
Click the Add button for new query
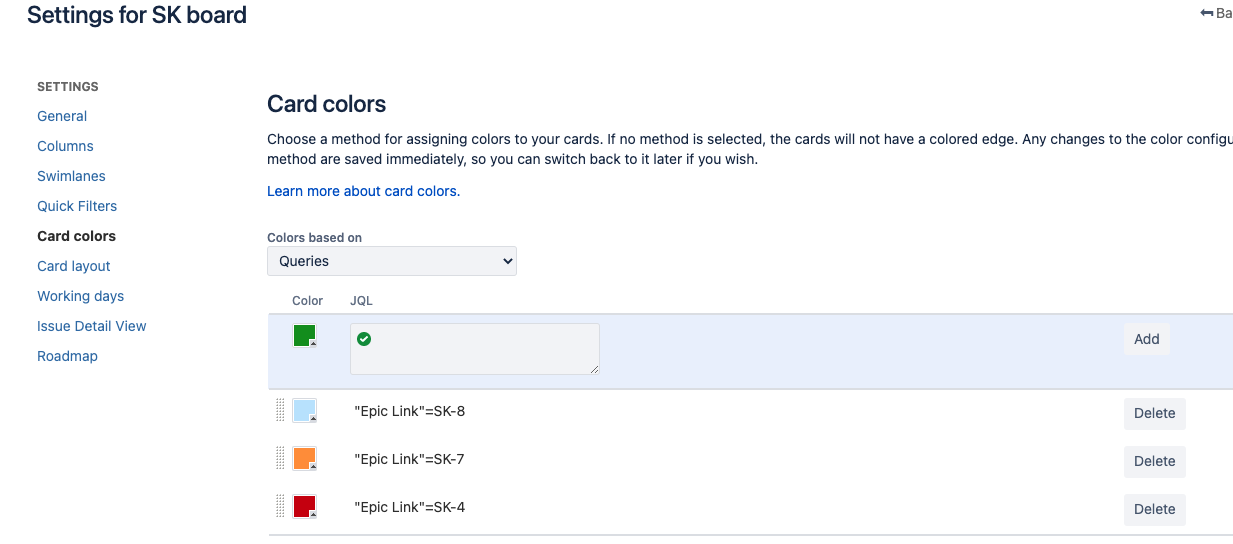1146,339
